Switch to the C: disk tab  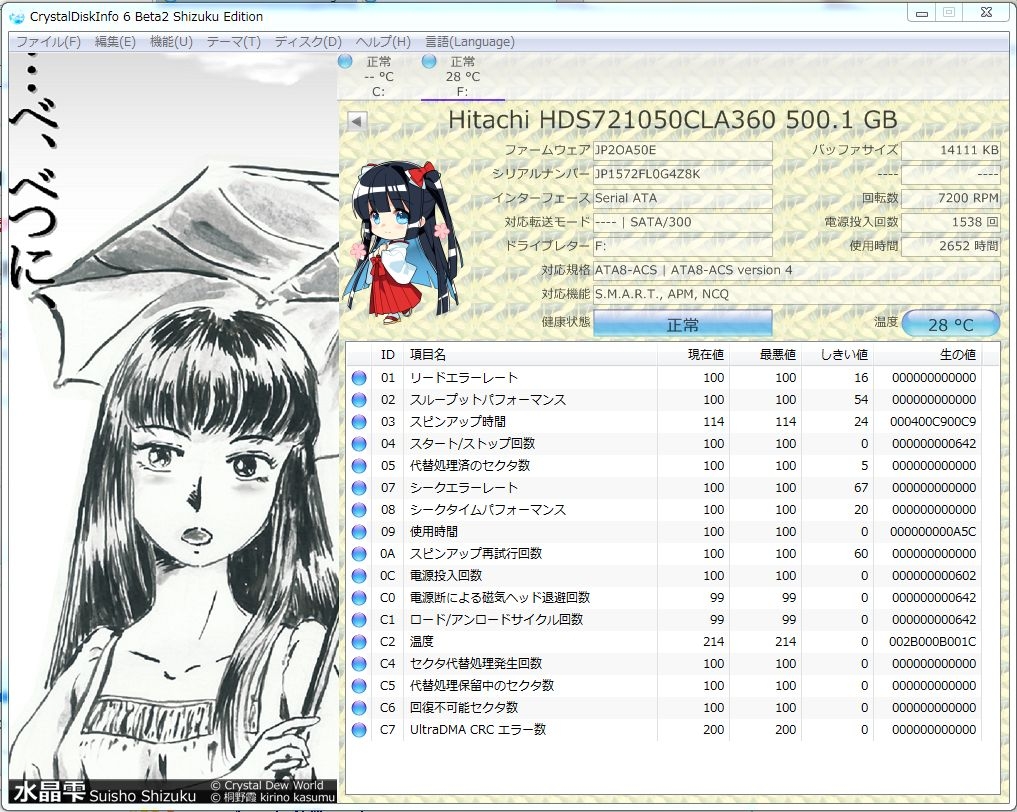point(378,77)
